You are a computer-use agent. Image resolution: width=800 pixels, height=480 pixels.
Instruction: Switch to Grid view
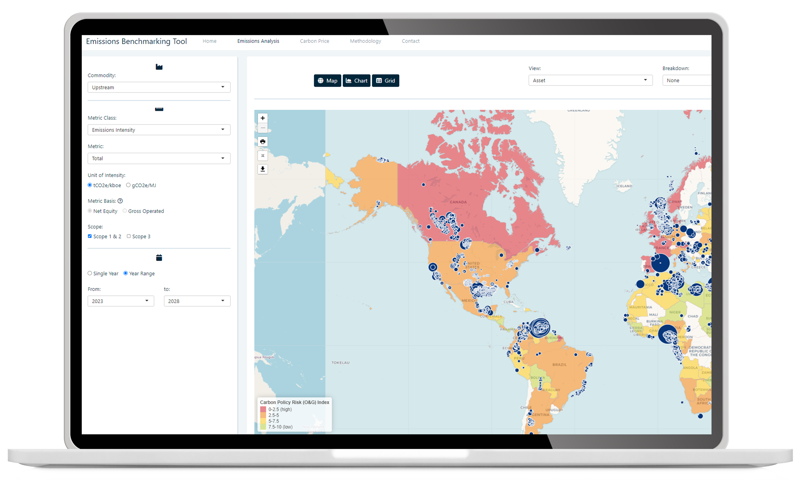tap(385, 80)
